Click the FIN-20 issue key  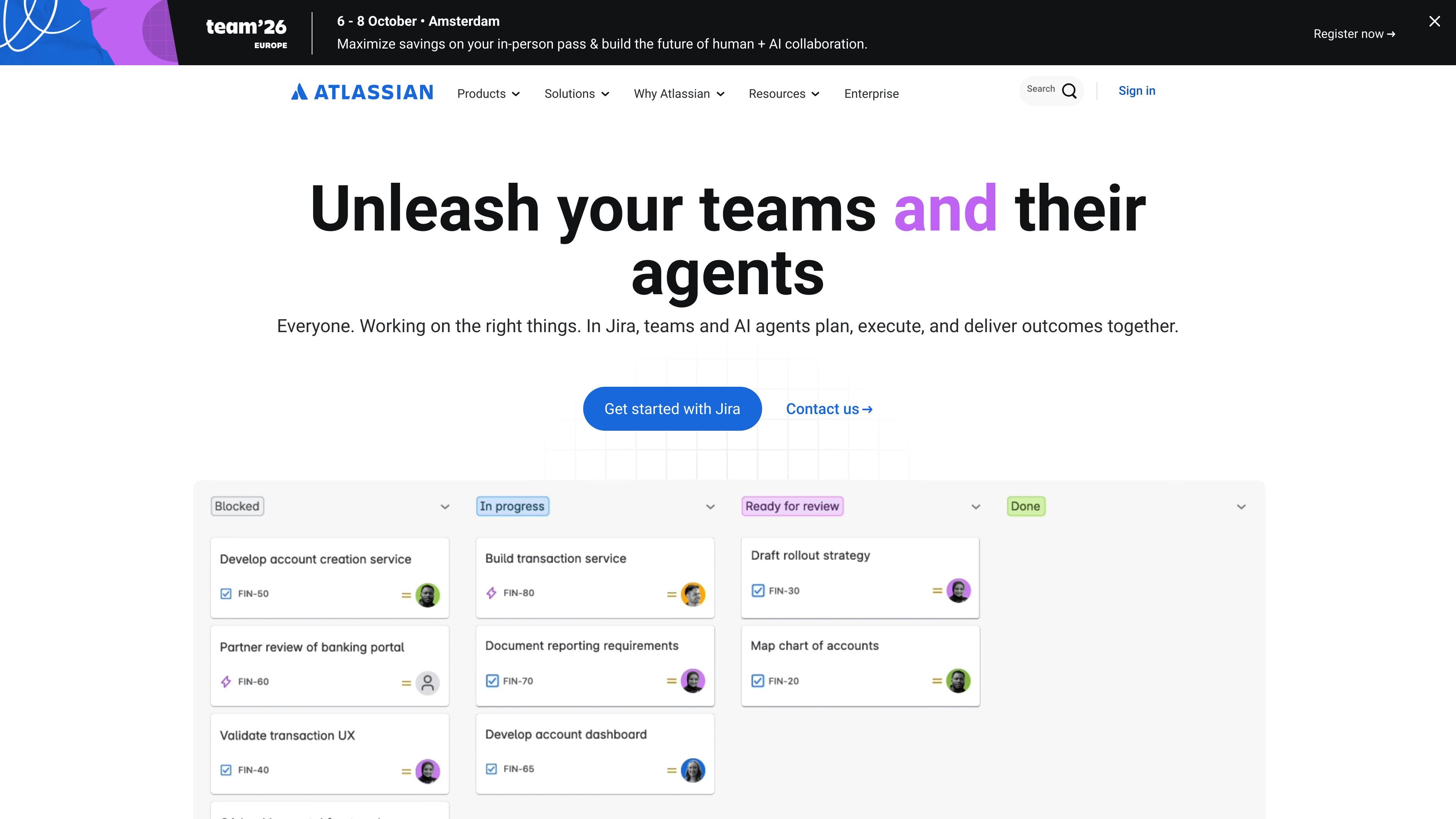click(784, 681)
